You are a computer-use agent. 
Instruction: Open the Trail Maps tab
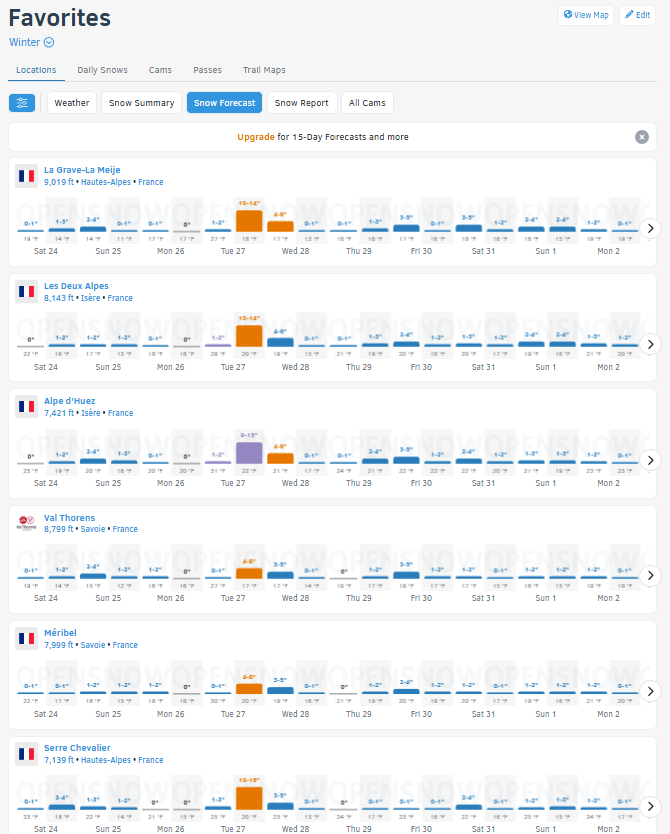pos(264,70)
